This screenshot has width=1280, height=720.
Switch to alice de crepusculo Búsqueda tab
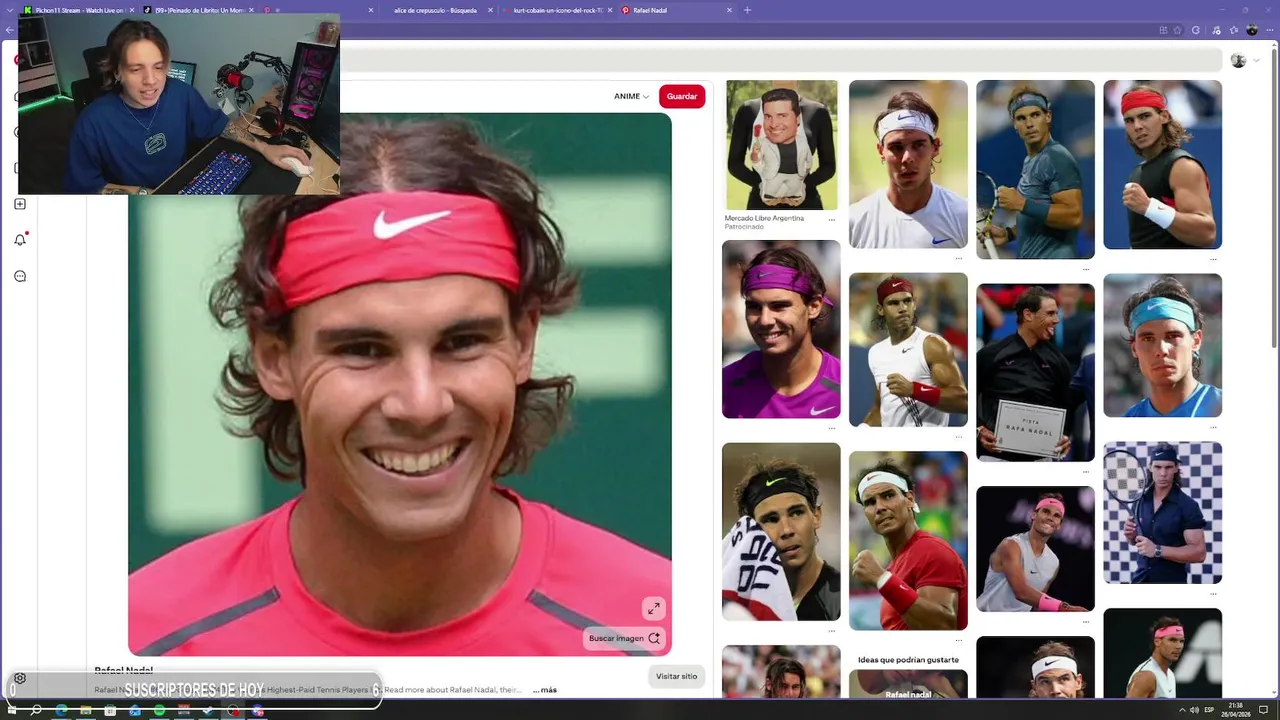click(435, 10)
